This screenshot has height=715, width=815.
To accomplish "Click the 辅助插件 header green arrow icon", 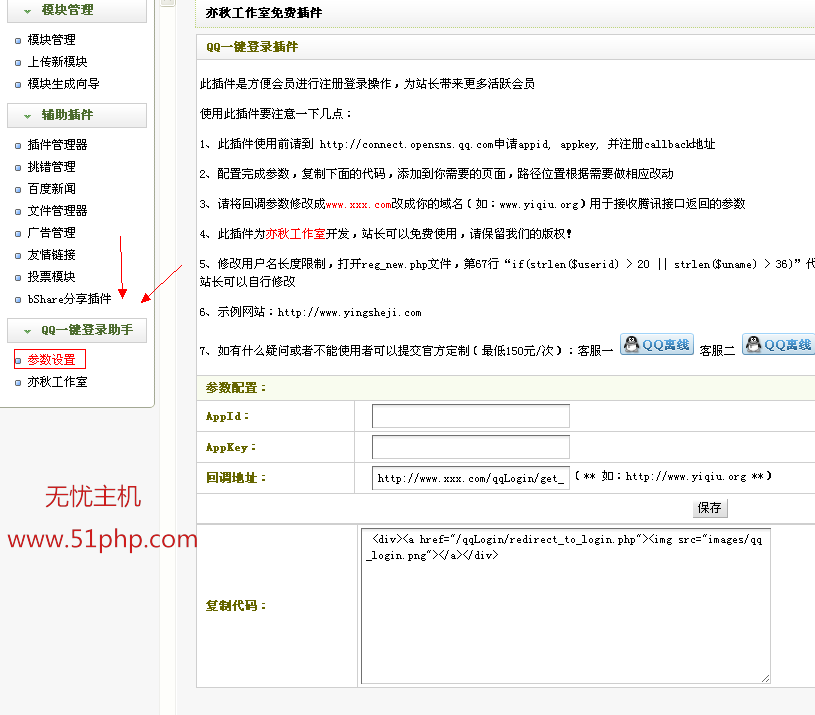I will click(x=28, y=116).
